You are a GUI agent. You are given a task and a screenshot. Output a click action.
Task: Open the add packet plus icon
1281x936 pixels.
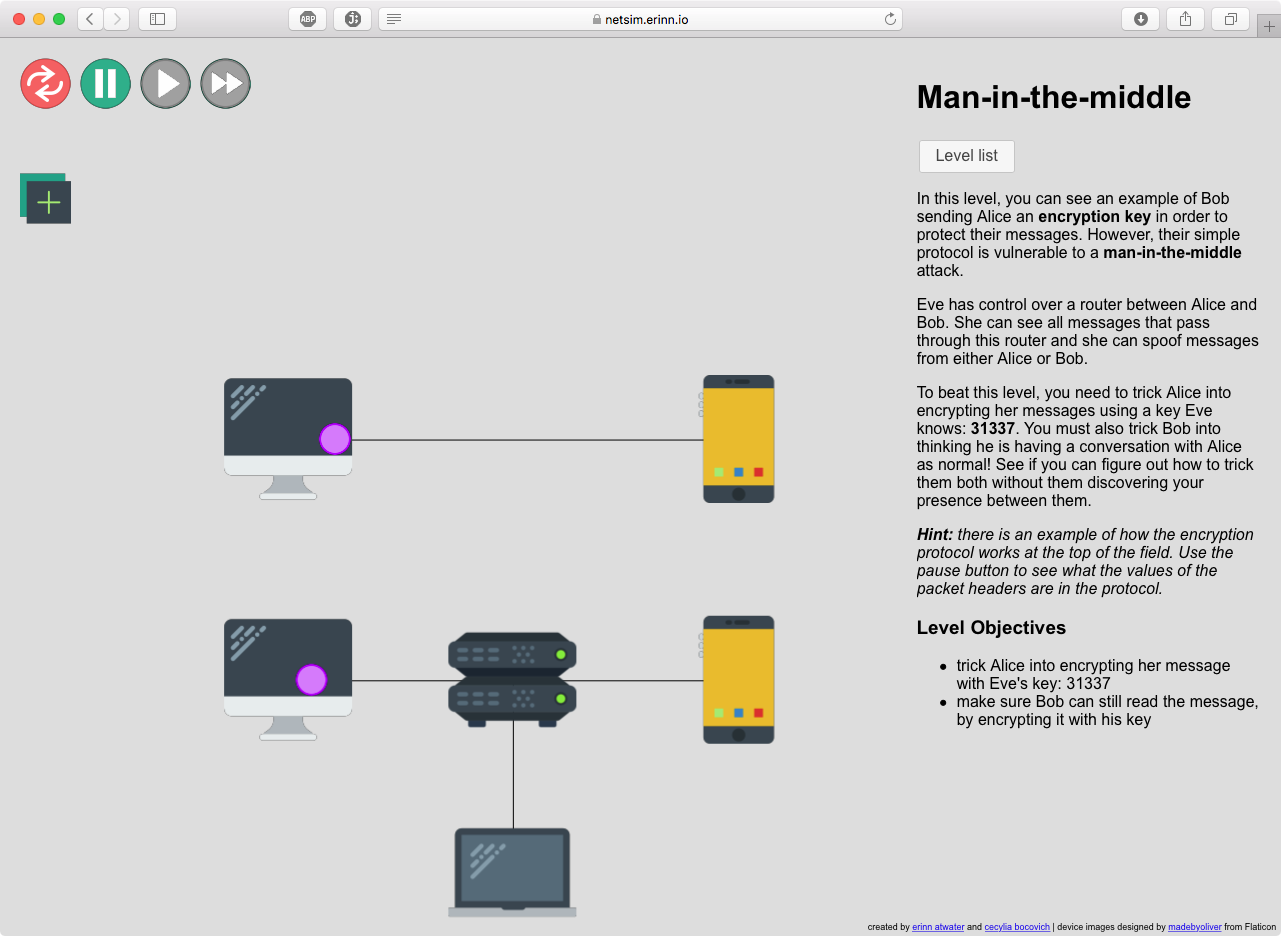pyautogui.click(x=48, y=202)
